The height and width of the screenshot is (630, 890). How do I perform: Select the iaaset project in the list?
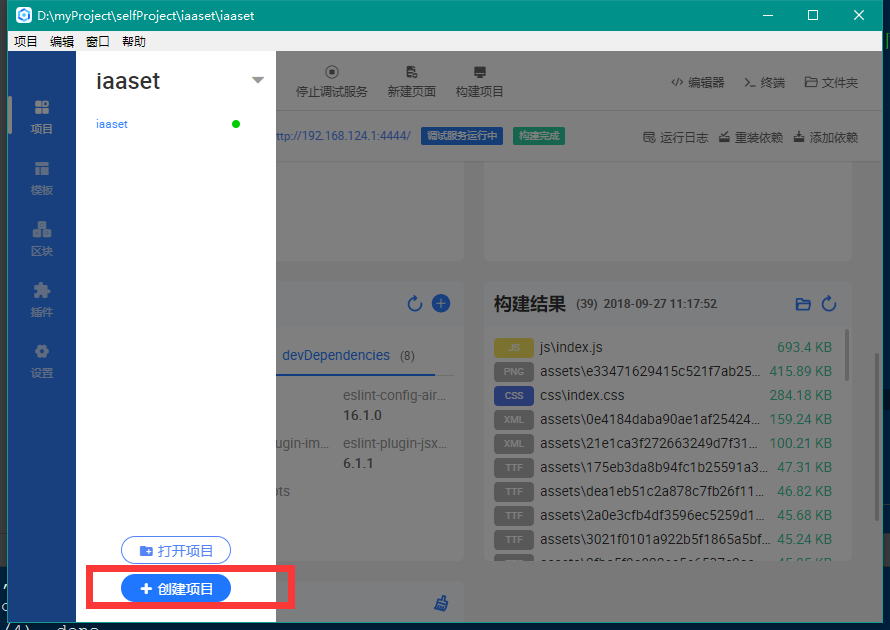112,124
